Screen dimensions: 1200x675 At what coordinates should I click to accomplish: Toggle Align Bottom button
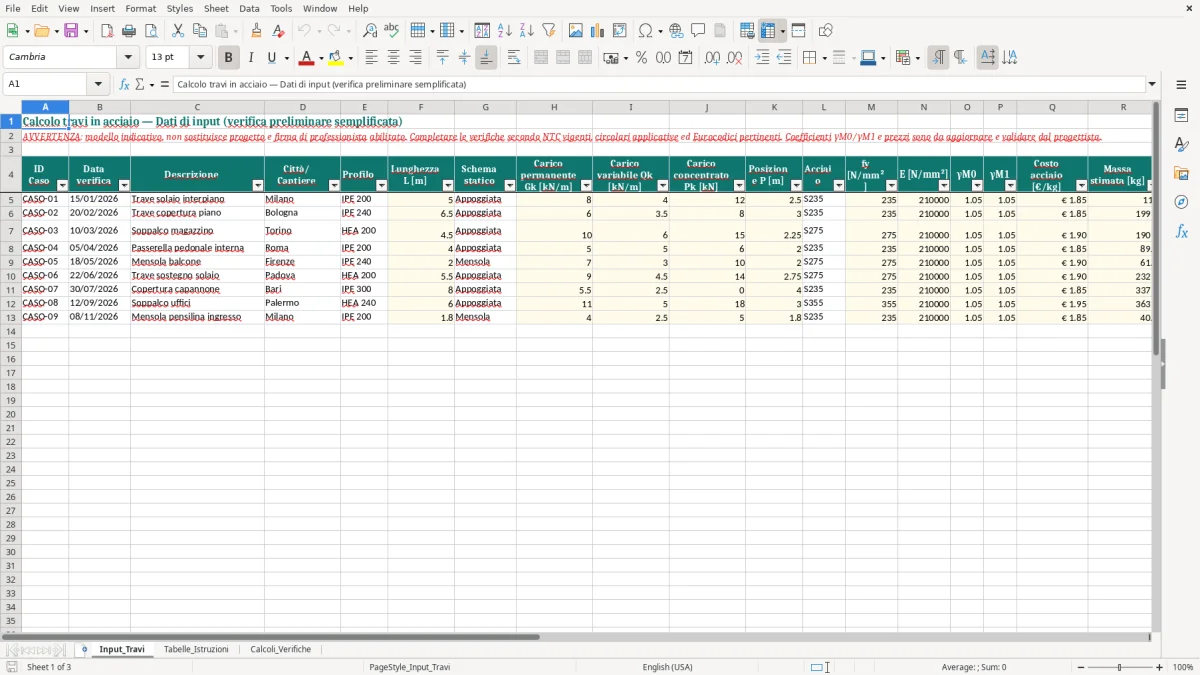(486, 58)
